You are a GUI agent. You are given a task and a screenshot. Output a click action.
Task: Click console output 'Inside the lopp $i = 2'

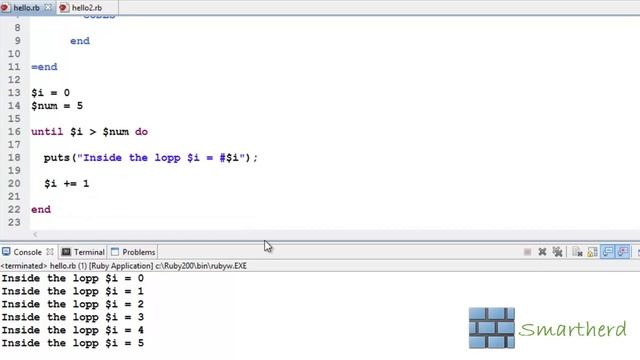pos(73,304)
